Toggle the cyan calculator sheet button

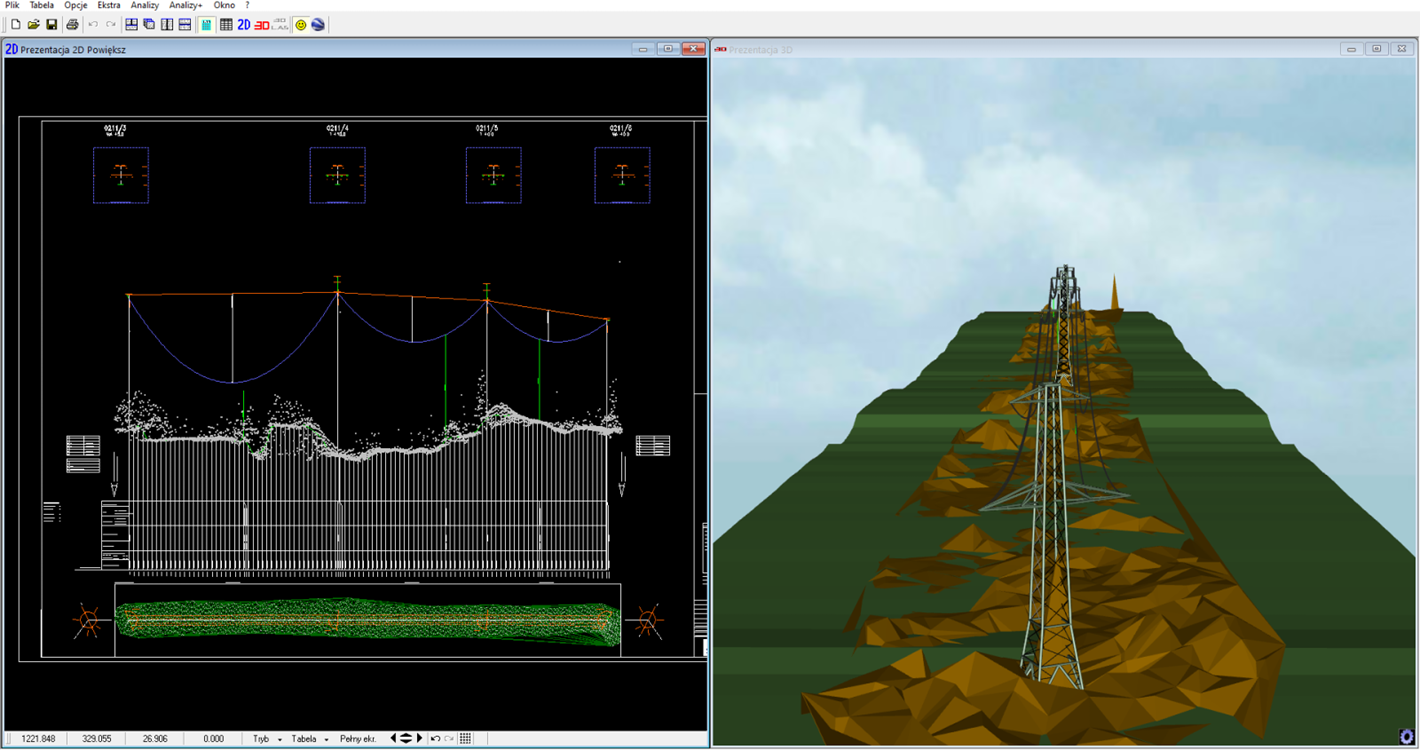[206, 24]
